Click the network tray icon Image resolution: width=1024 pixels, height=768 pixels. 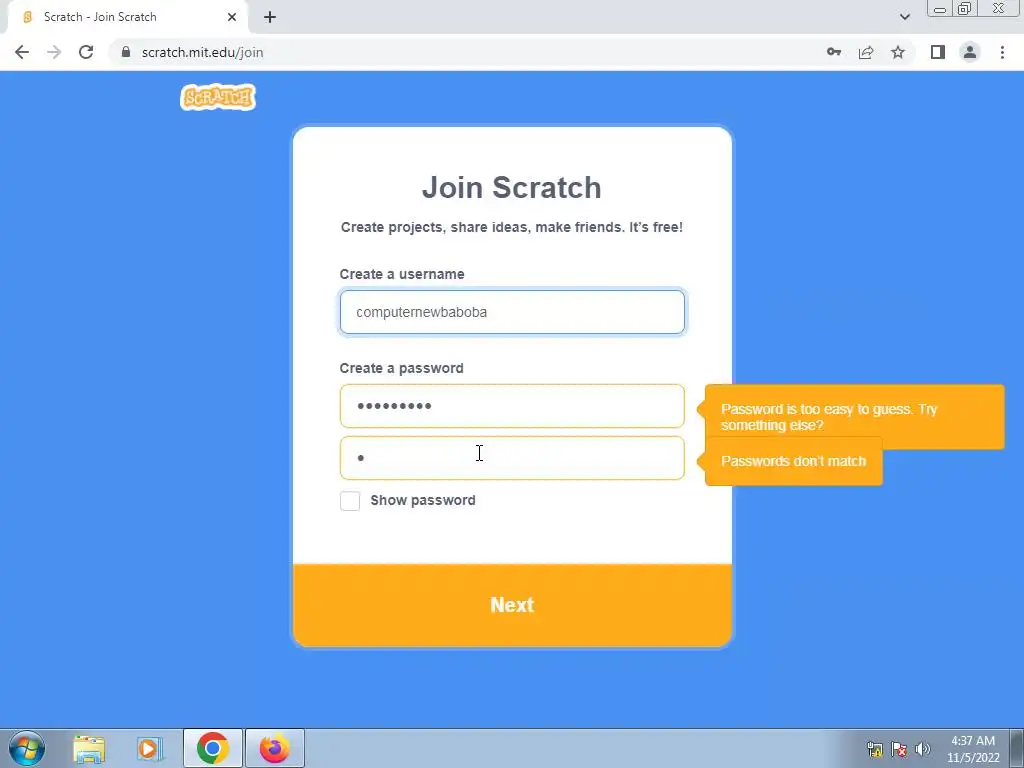[874, 749]
